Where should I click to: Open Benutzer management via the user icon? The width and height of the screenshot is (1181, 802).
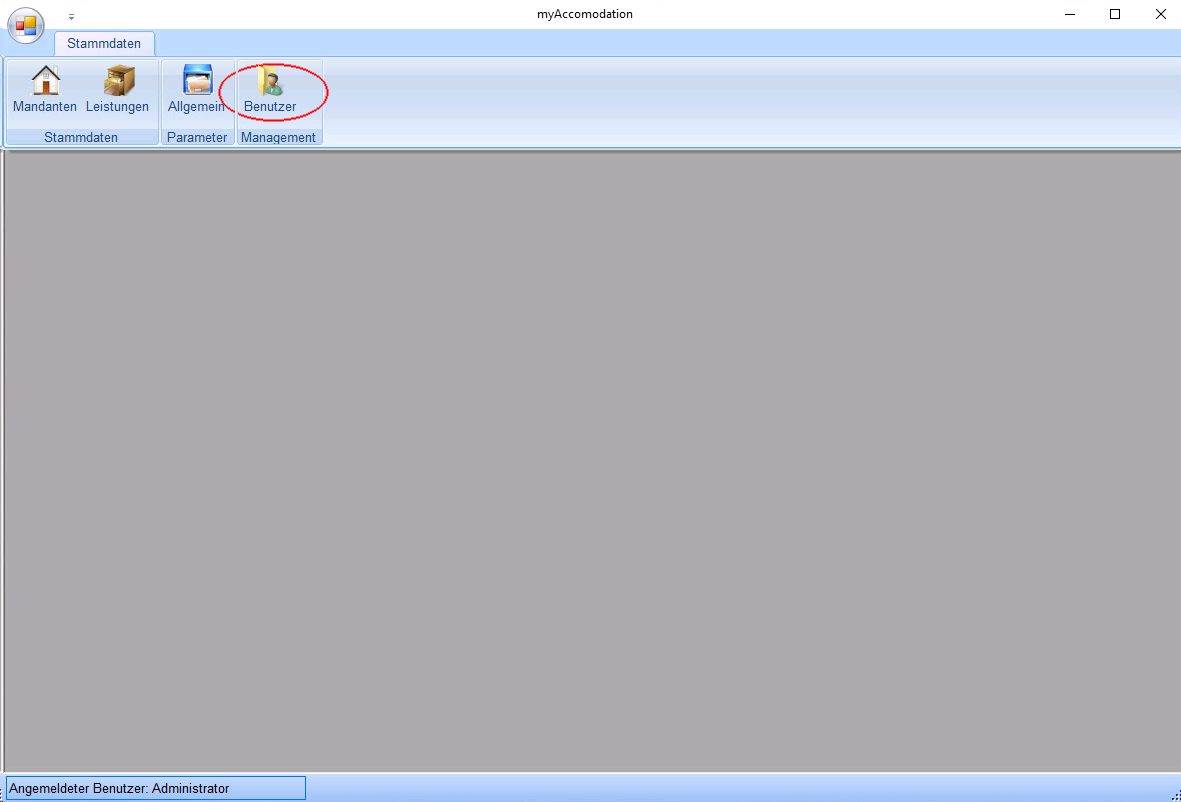point(270,80)
